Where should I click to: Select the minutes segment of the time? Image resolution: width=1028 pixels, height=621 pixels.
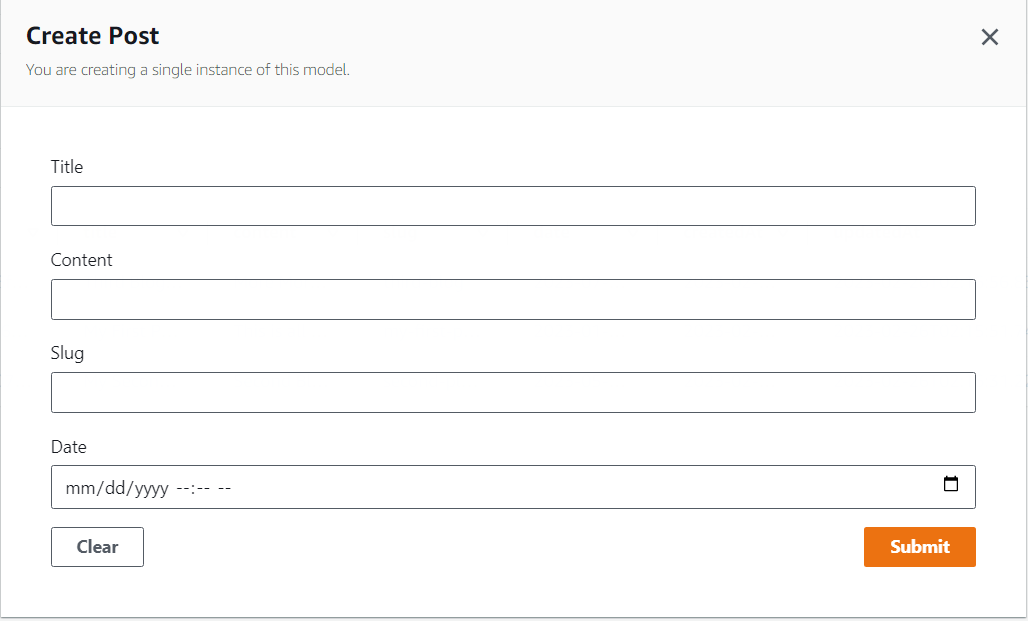tap(203, 488)
